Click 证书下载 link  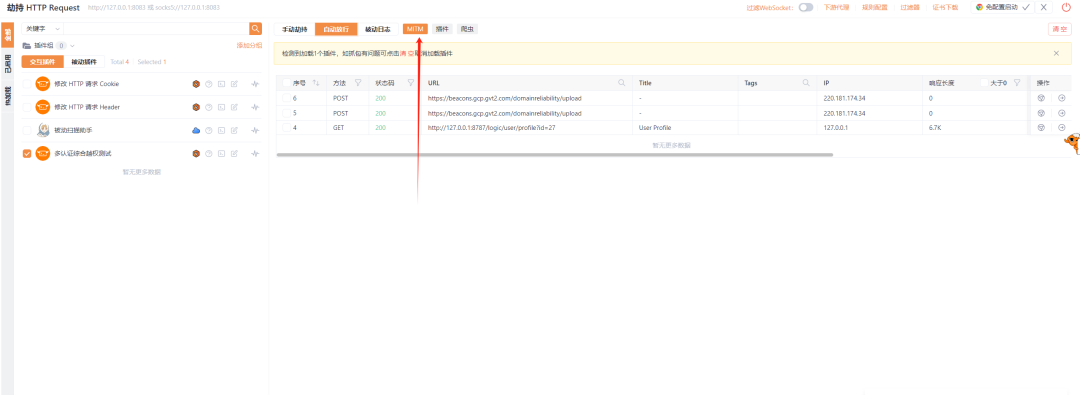click(x=945, y=7)
